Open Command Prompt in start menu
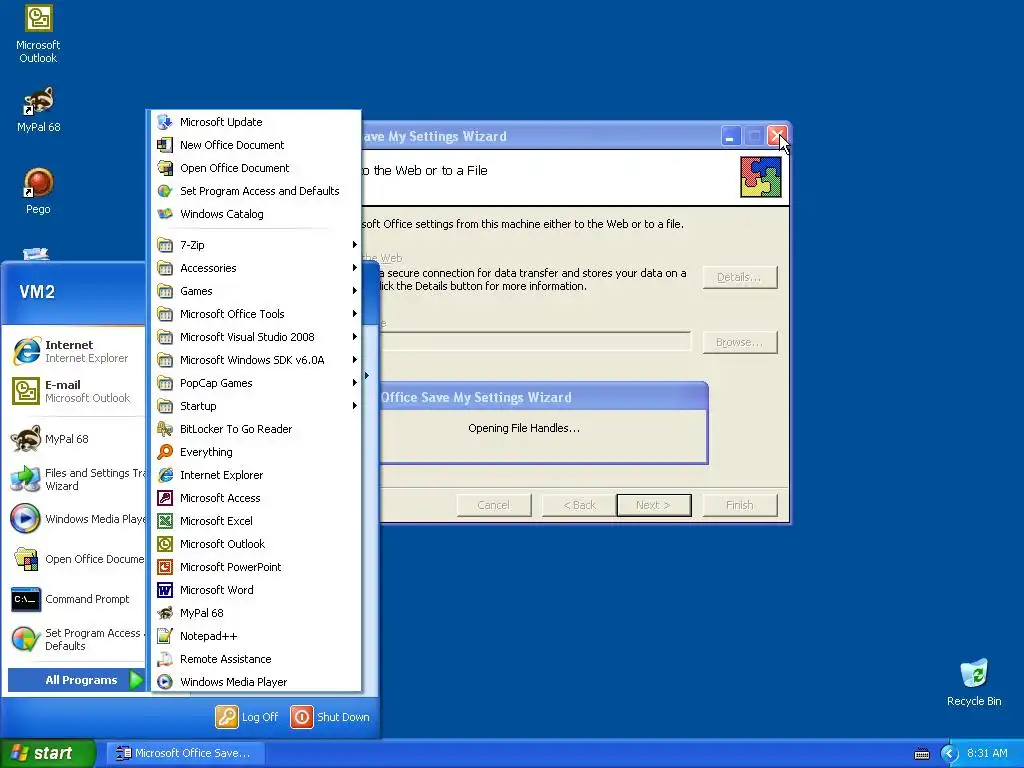 76,599
